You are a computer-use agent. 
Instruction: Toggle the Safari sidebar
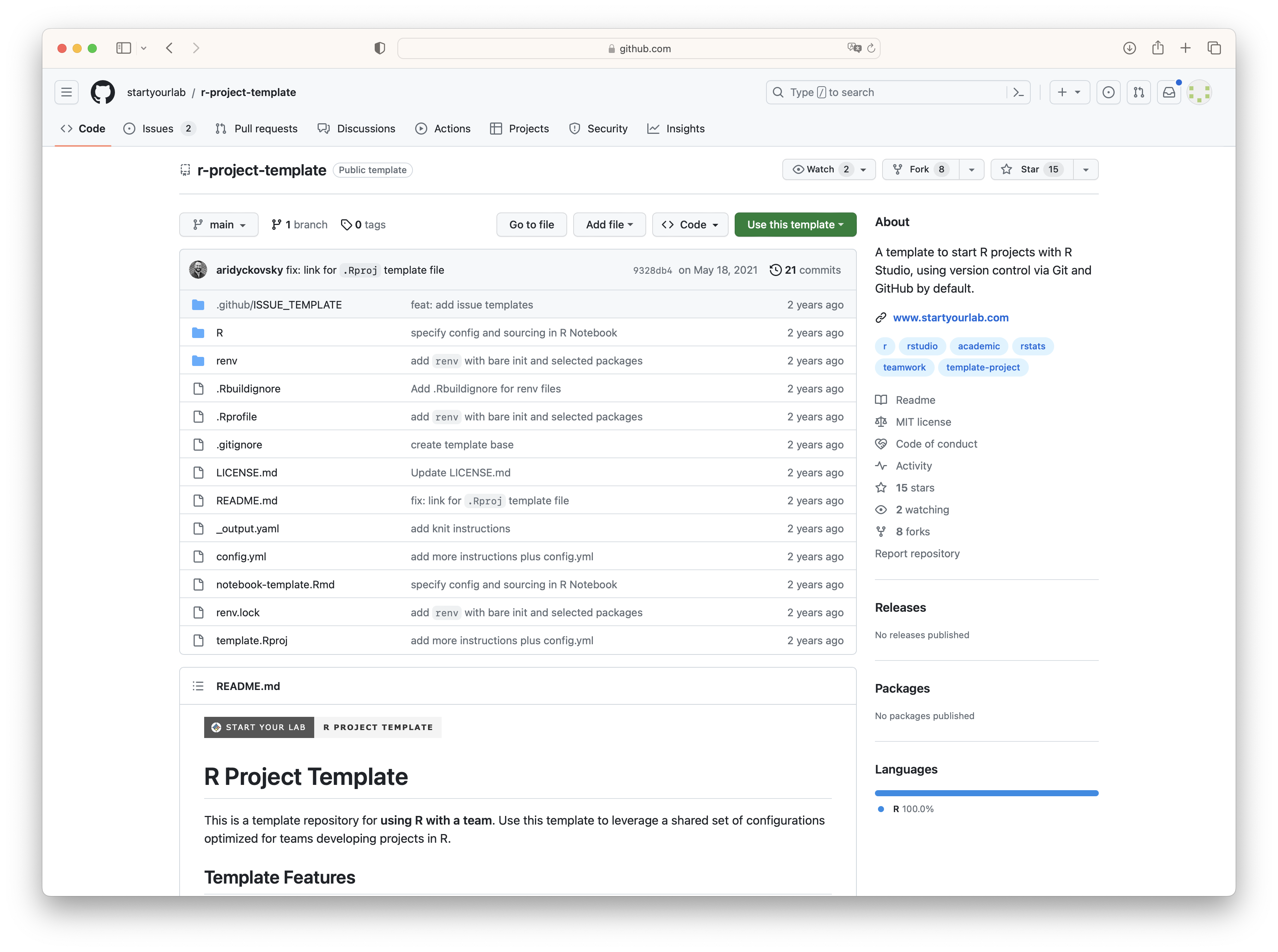click(123, 48)
